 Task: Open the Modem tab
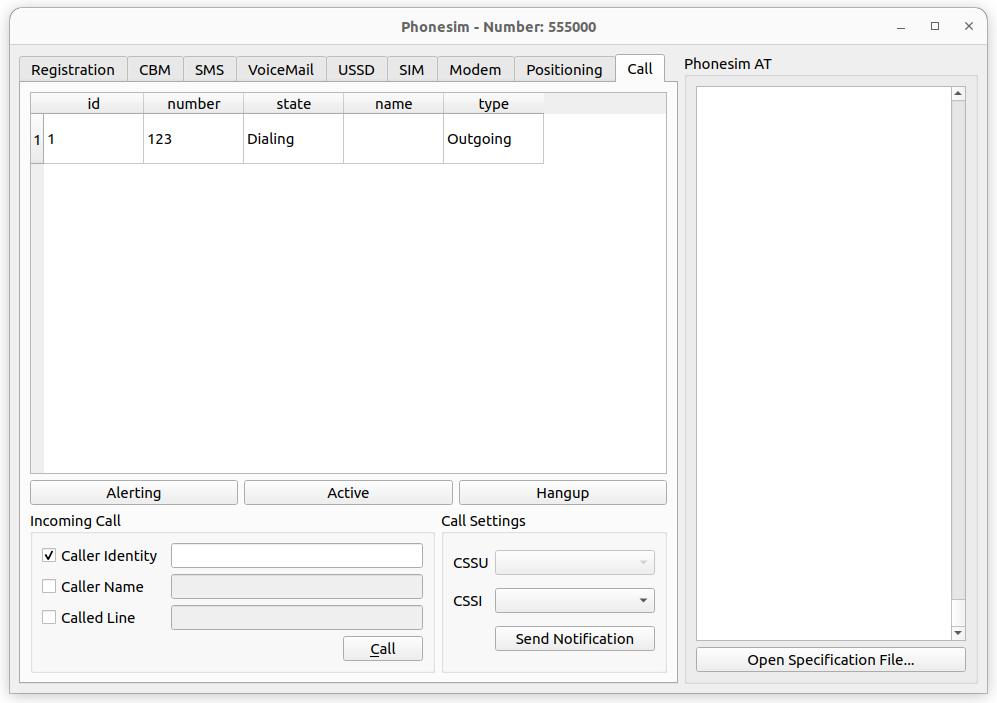pos(475,69)
